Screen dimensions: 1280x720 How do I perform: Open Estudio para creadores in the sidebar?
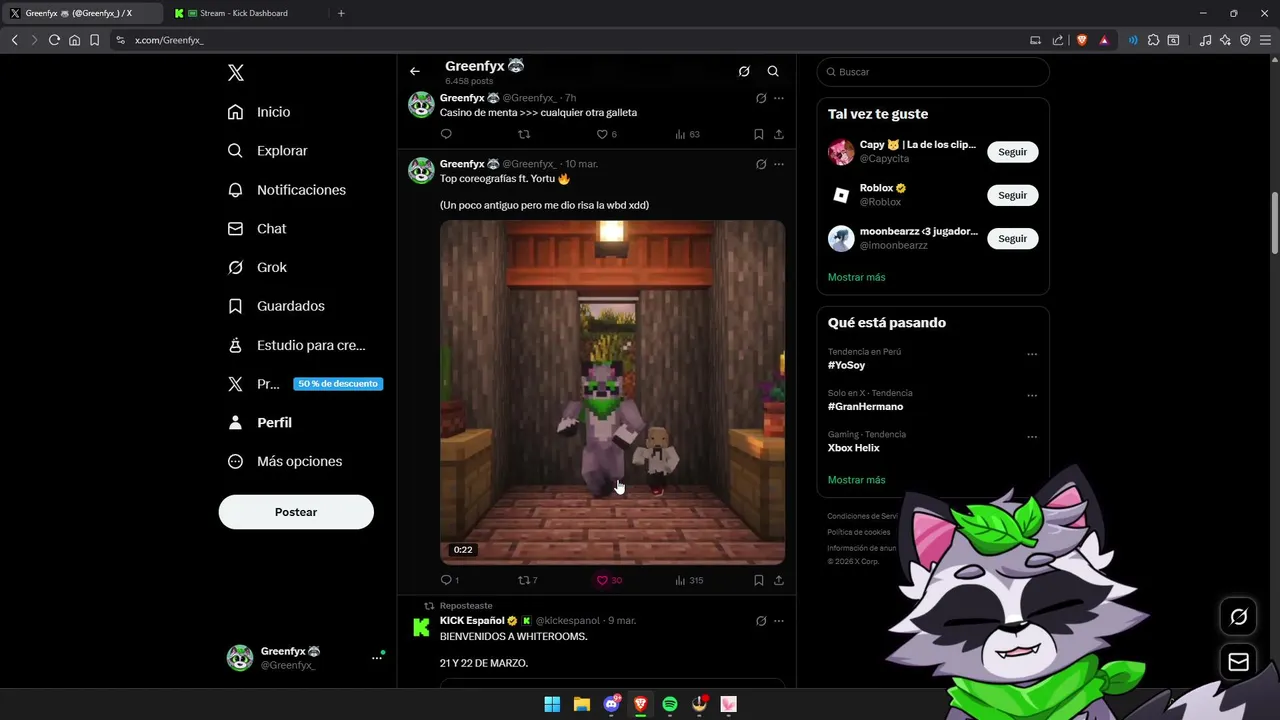pyautogui.click(x=296, y=345)
